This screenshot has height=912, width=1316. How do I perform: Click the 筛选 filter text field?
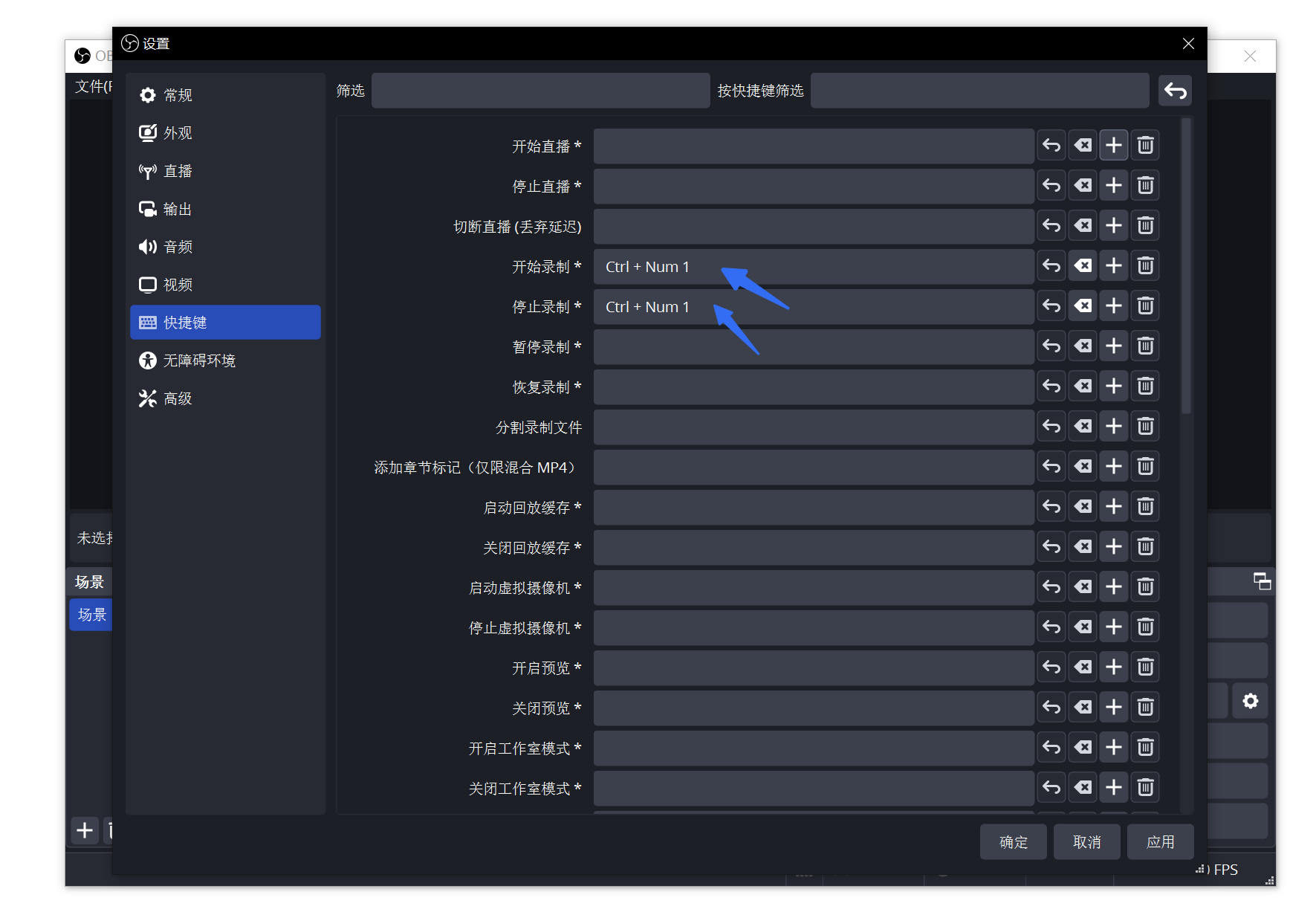540,91
